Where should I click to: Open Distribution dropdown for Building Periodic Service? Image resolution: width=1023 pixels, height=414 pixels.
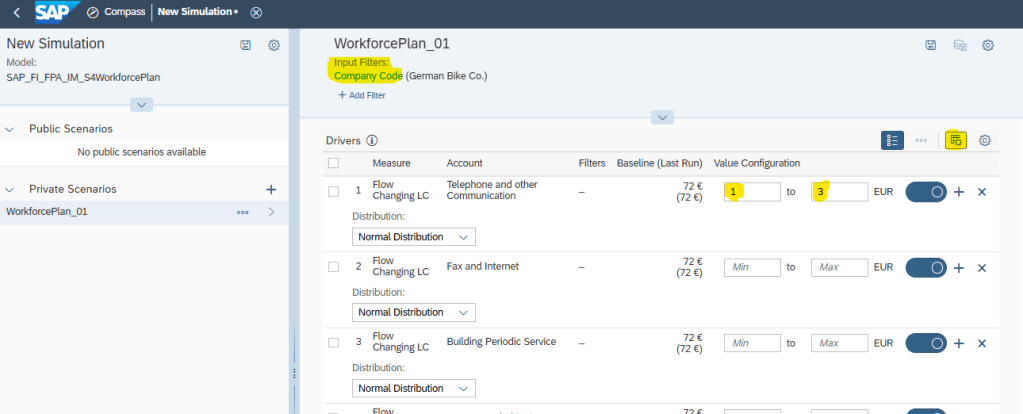click(413, 388)
